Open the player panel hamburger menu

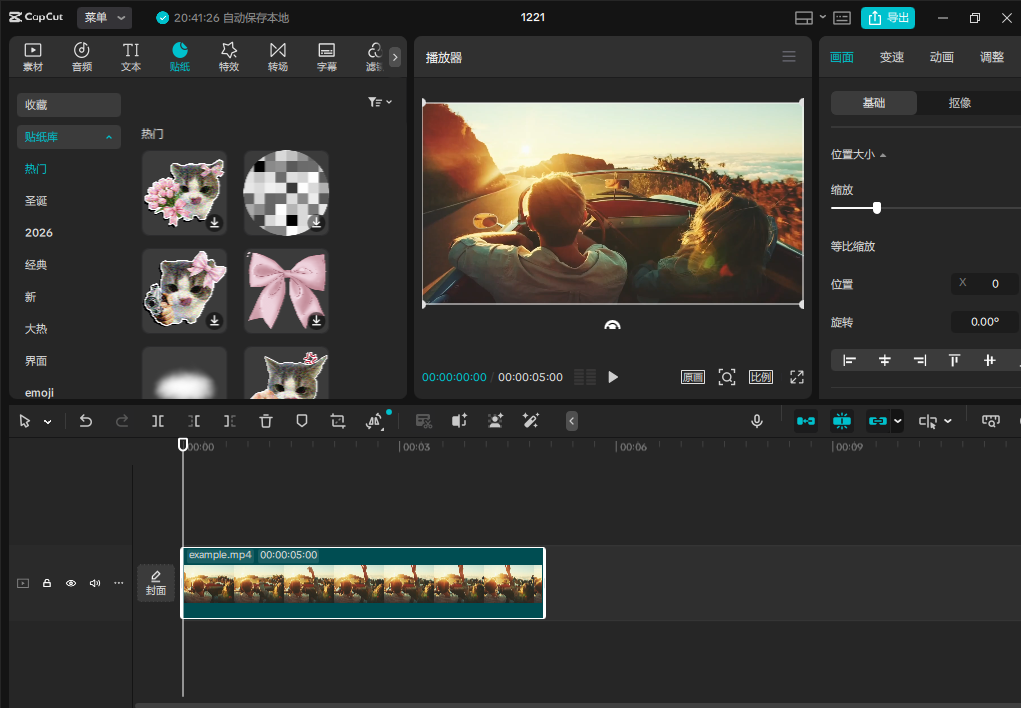coord(789,57)
